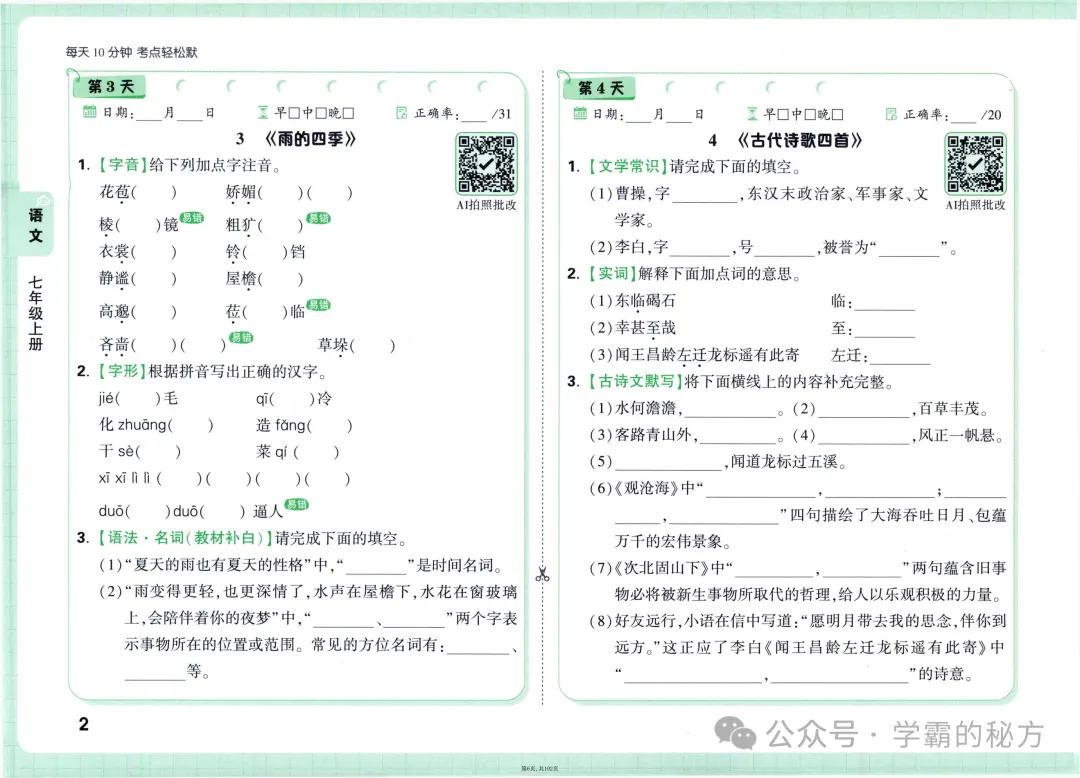Click the Day 4 QR code for AI grading
Screen dimensions: 1080x778
click(975, 165)
